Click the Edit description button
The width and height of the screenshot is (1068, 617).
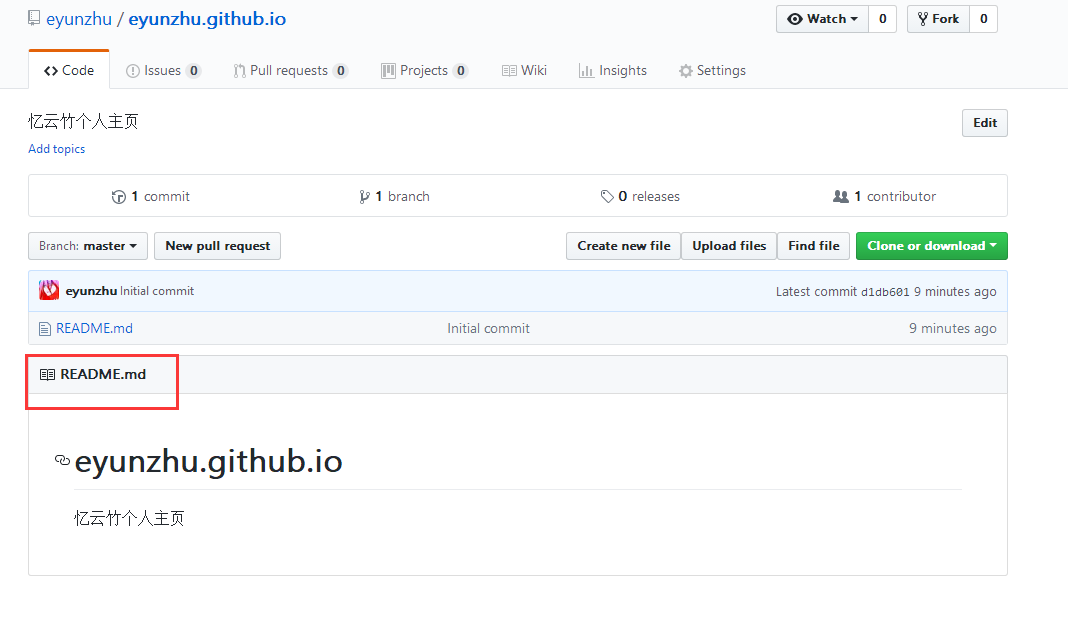[985, 123]
